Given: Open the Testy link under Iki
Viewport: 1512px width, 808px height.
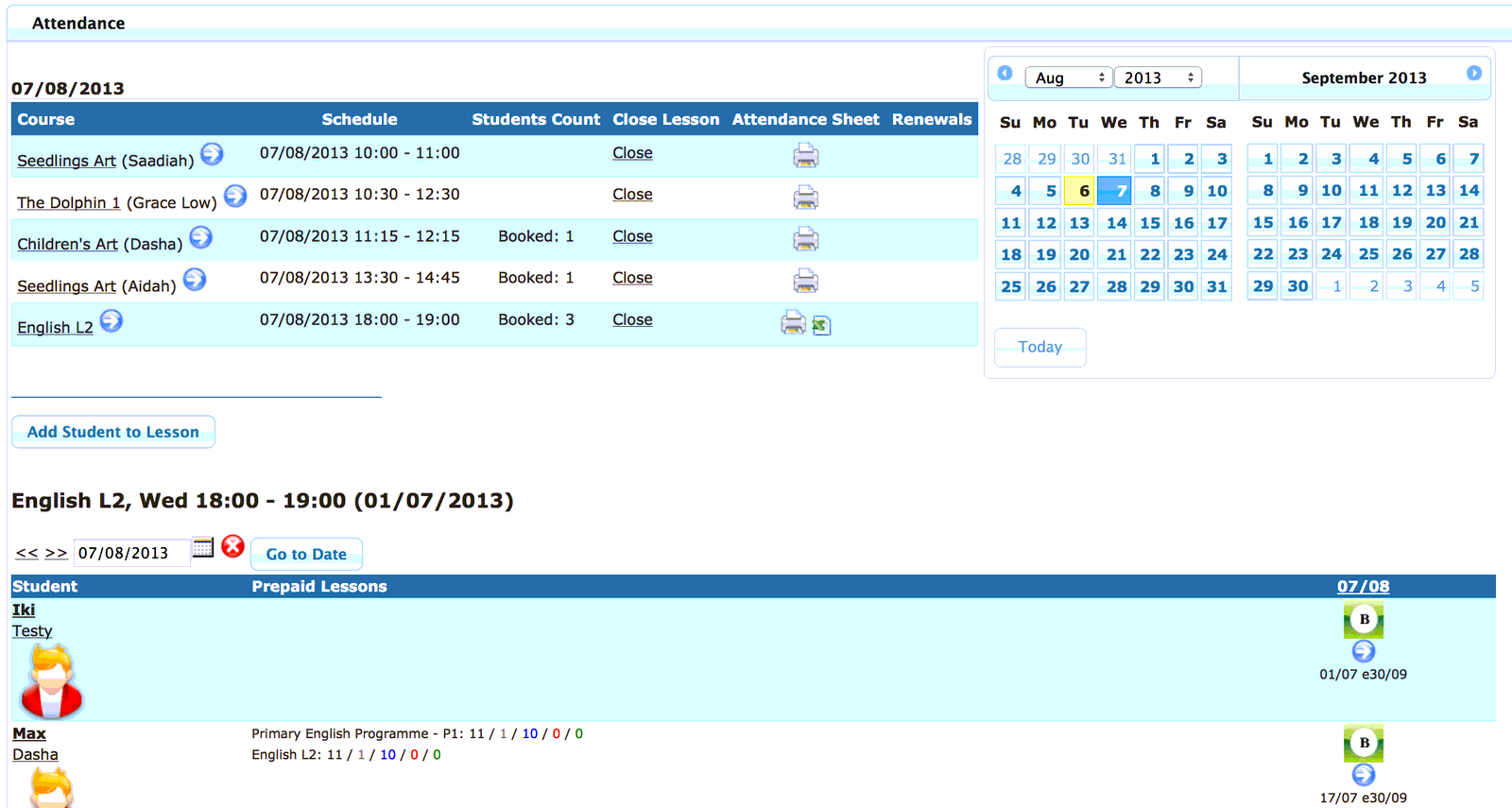Looking at the screenshot, I should click(x=32, y=631).
